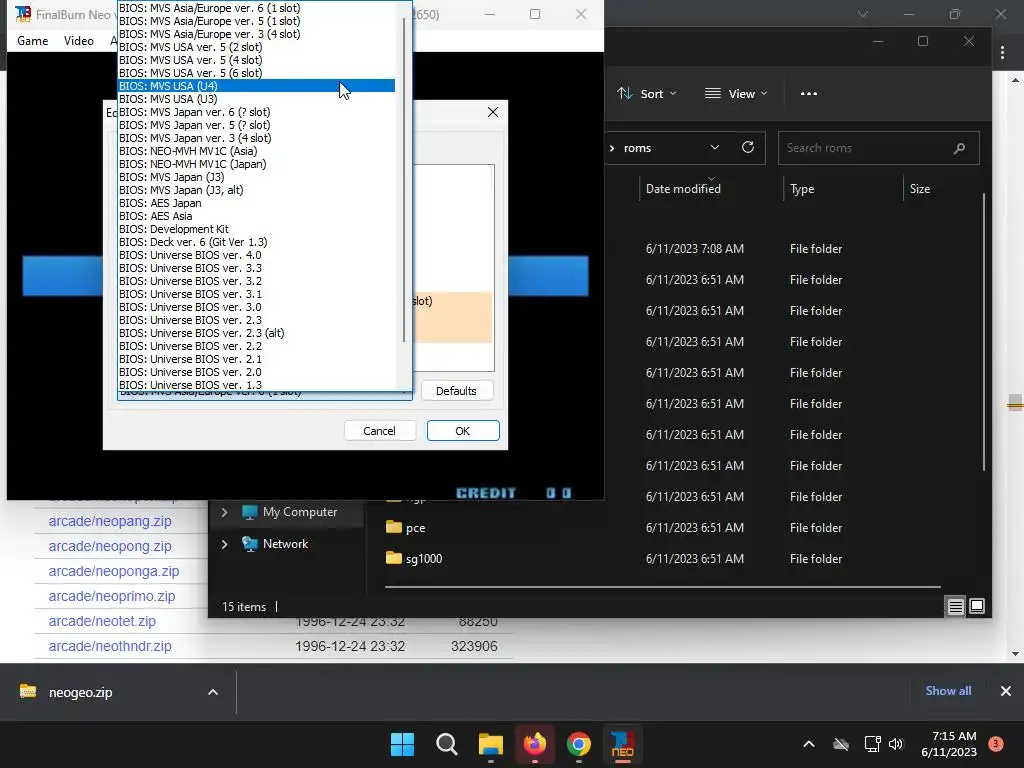Open Windows Search from taskbar

point(447,744)
